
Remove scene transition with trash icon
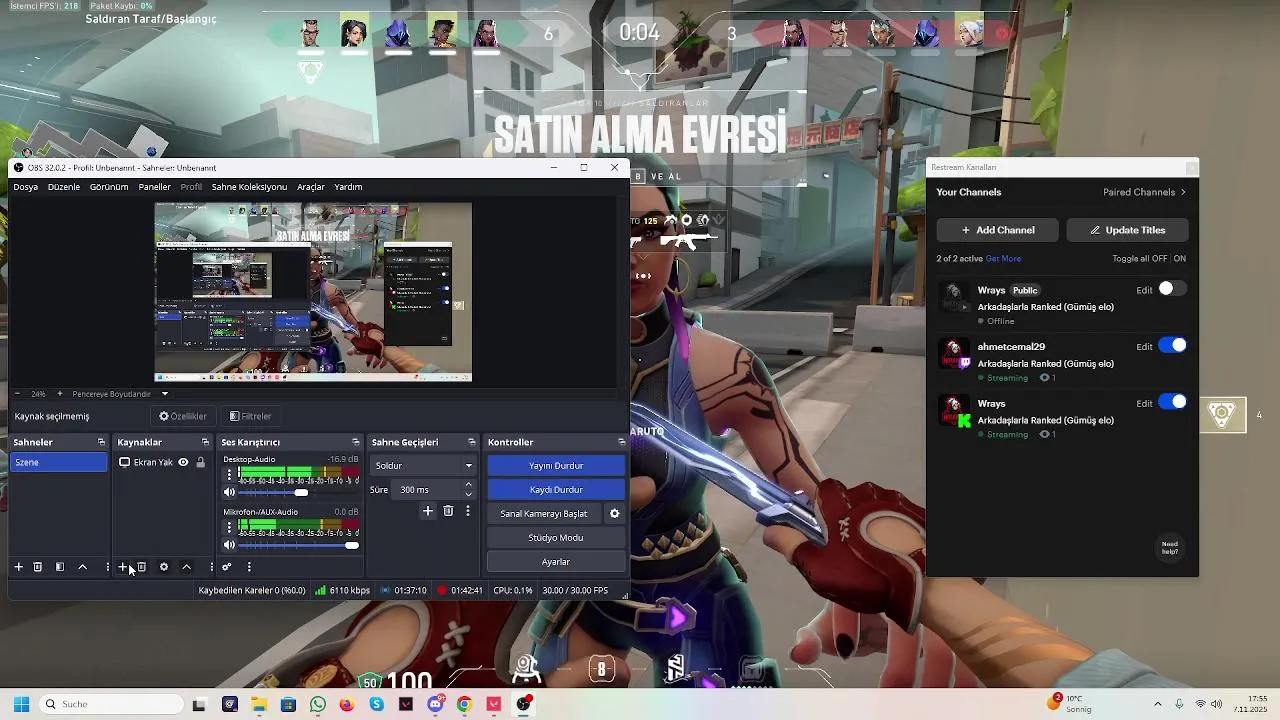point(448,511)
